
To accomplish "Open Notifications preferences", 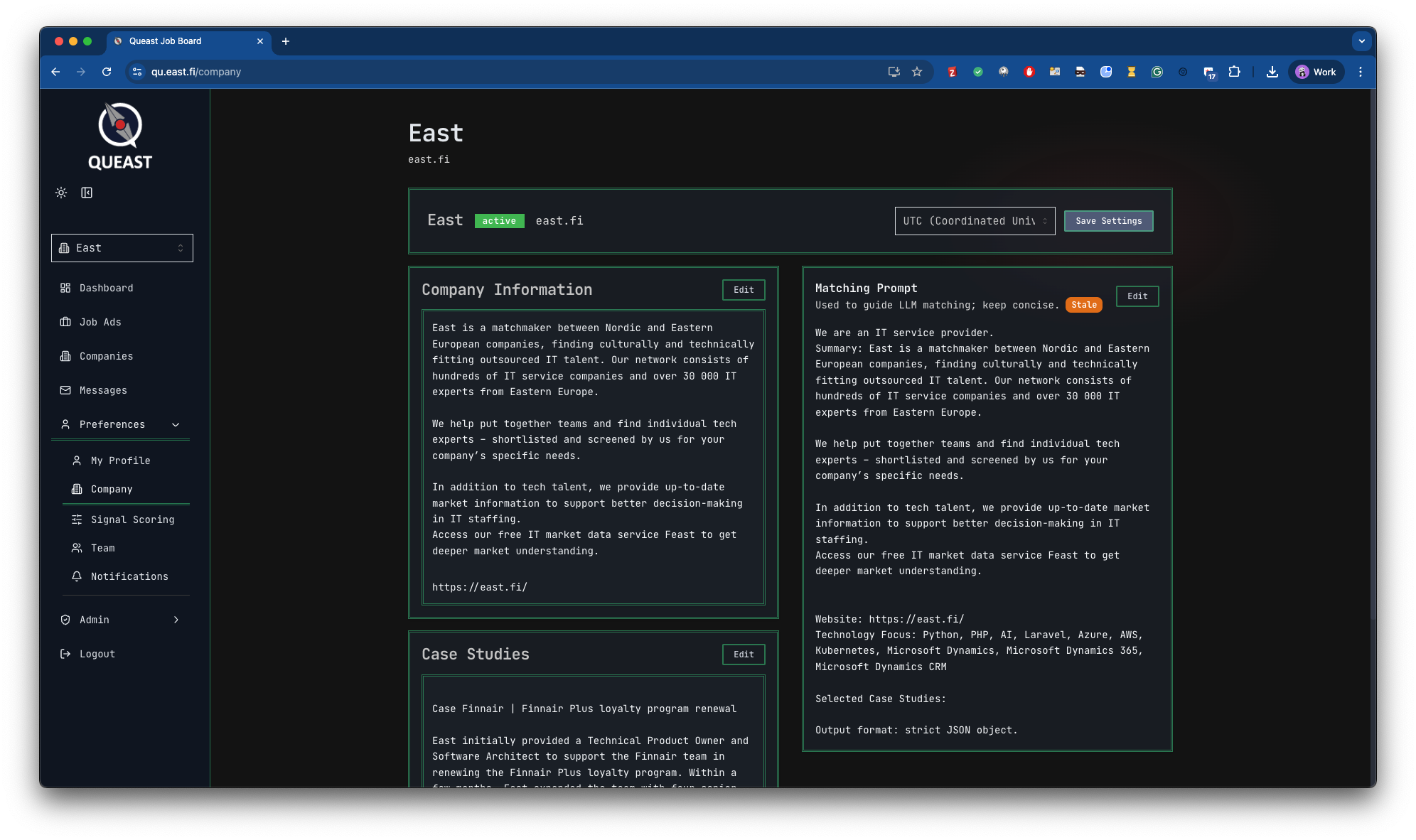I will click(x=129, y=576).
